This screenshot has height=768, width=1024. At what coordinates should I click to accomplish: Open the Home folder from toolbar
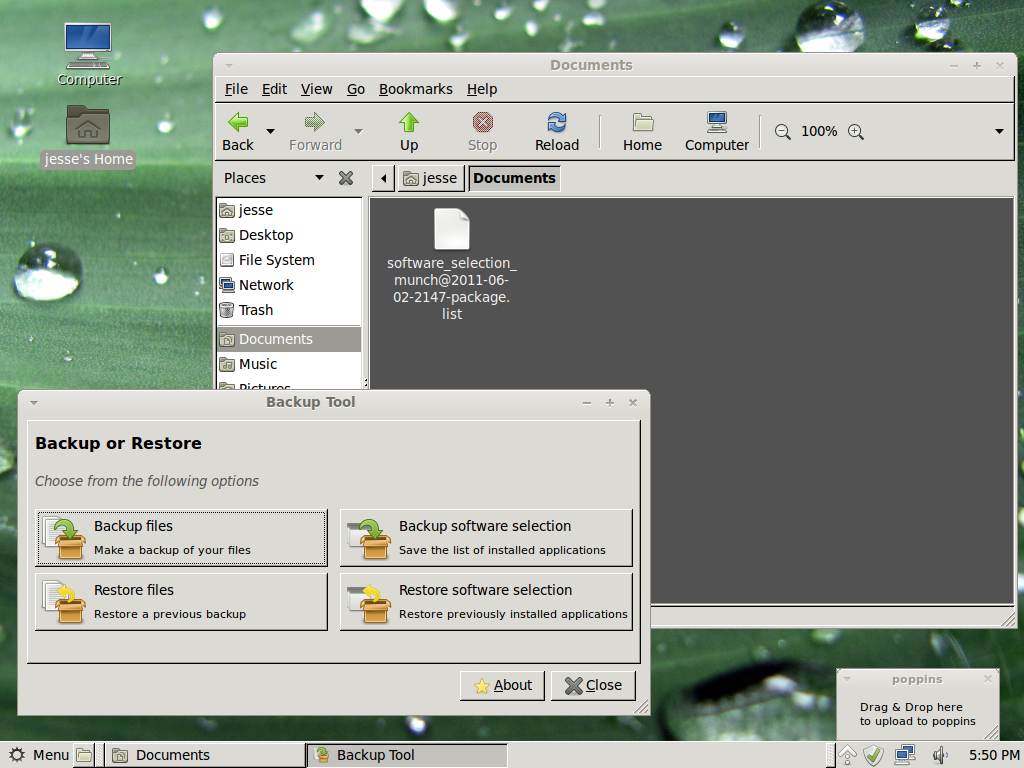pyautogui.click(x=642, y=132)
